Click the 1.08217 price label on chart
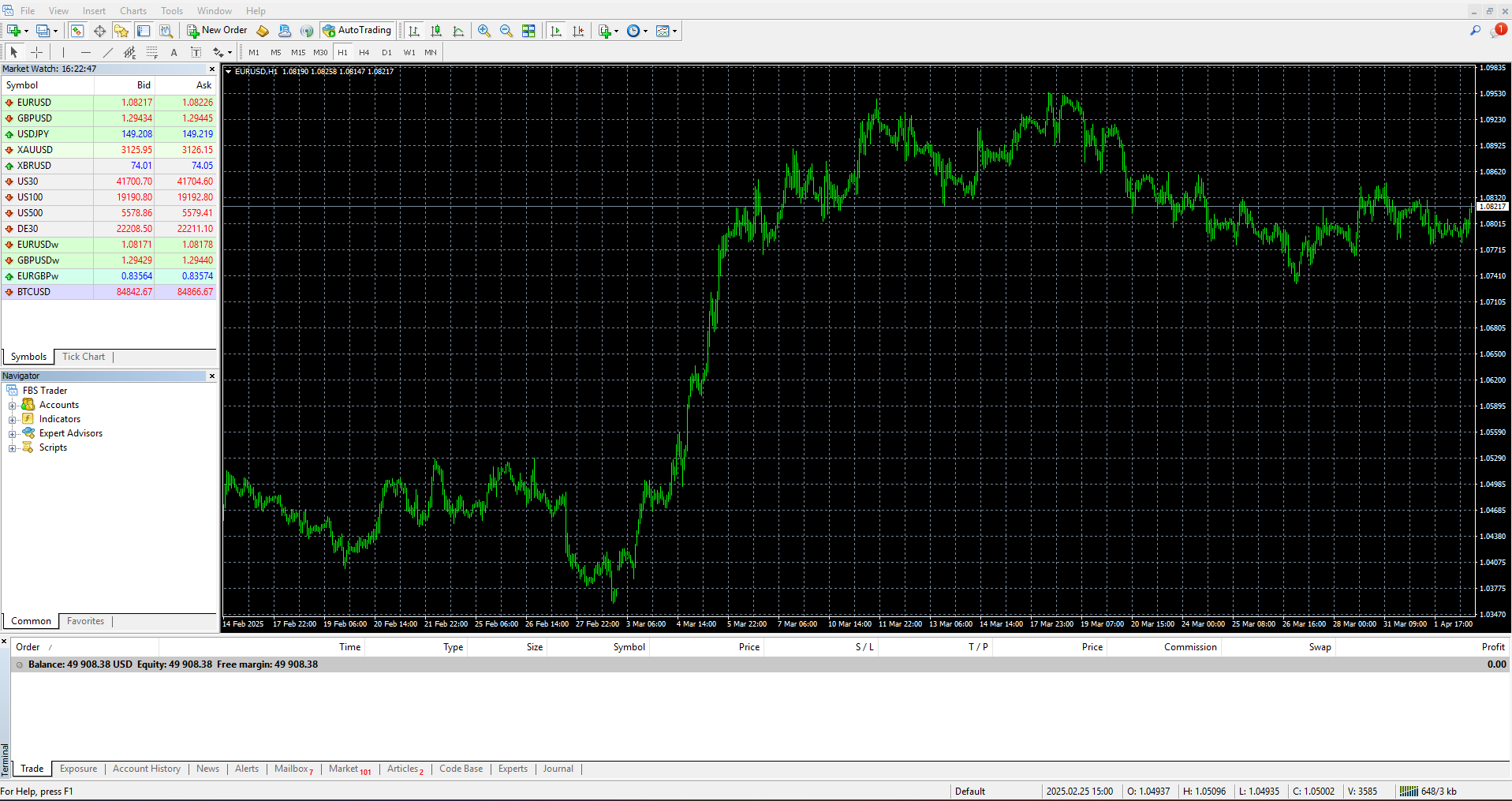 [1492, 207]
